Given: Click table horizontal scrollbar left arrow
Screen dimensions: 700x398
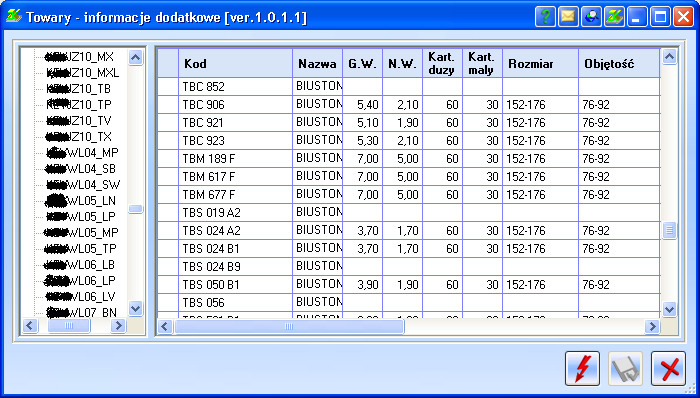Looking at the screenshot, I should click(x=165, y=327).
